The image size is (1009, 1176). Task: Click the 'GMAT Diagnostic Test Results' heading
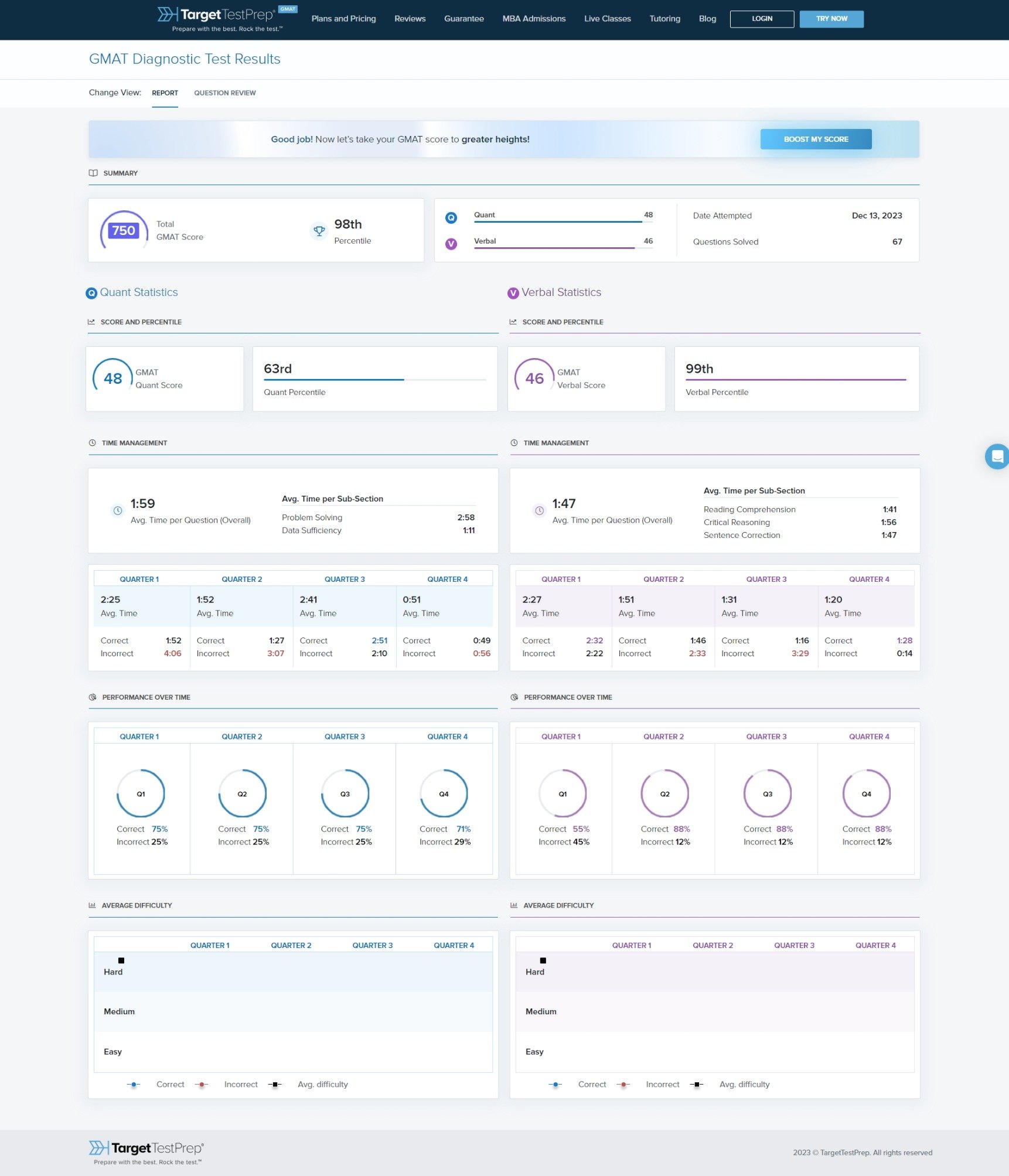click(185, 59)
